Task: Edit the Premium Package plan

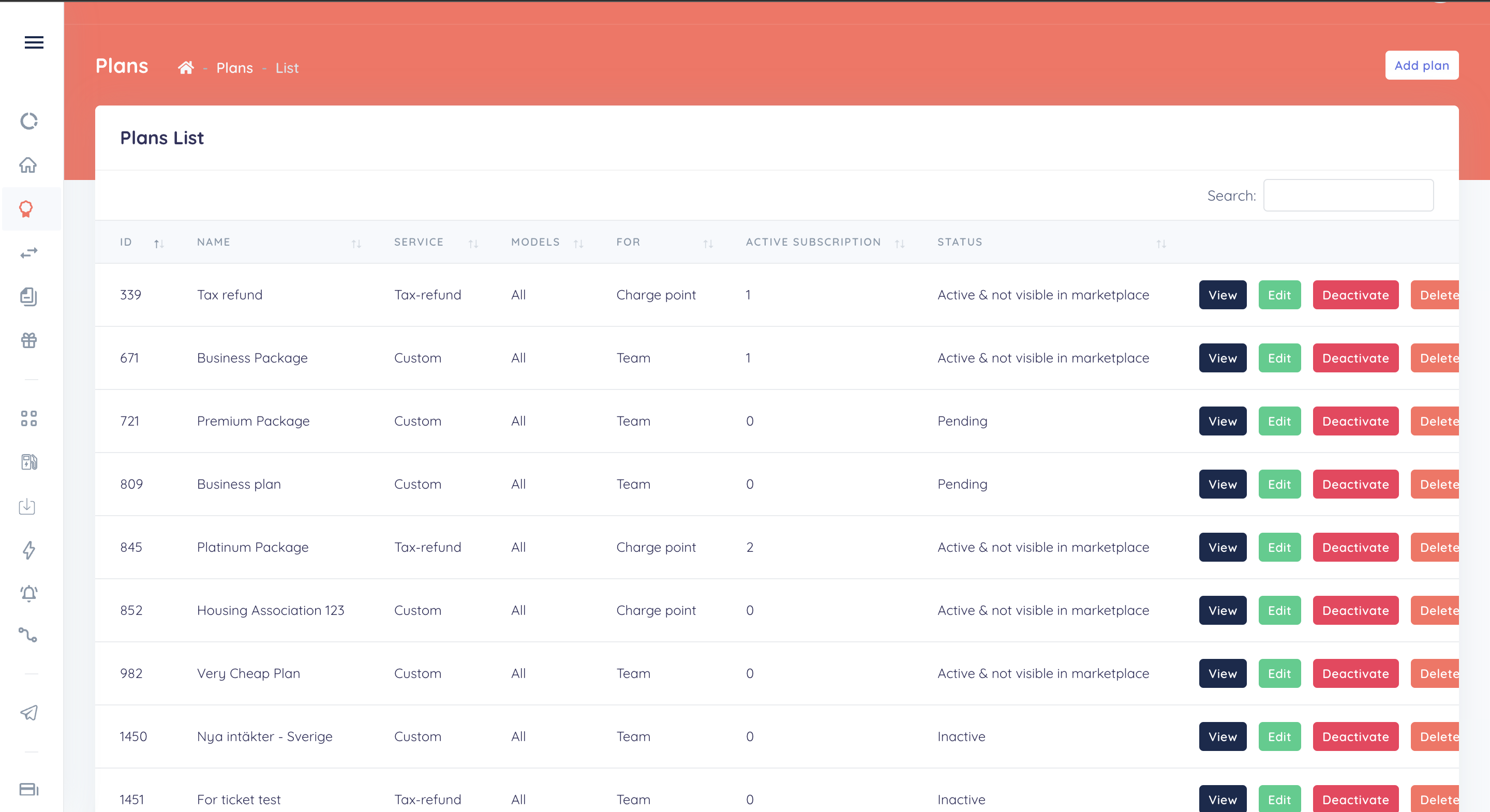Action: coord(1279,421)
